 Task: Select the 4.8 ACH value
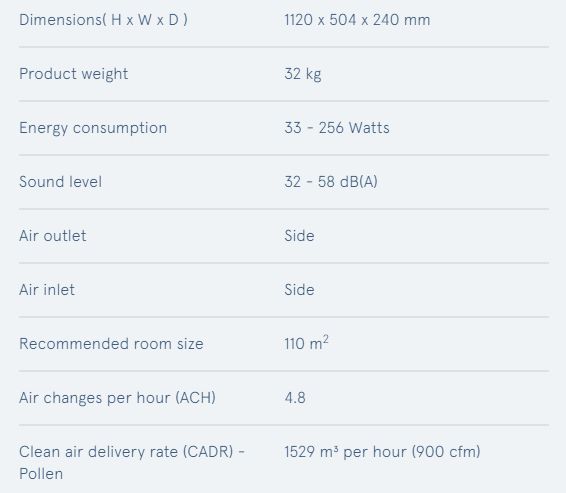tap(295, 398)
